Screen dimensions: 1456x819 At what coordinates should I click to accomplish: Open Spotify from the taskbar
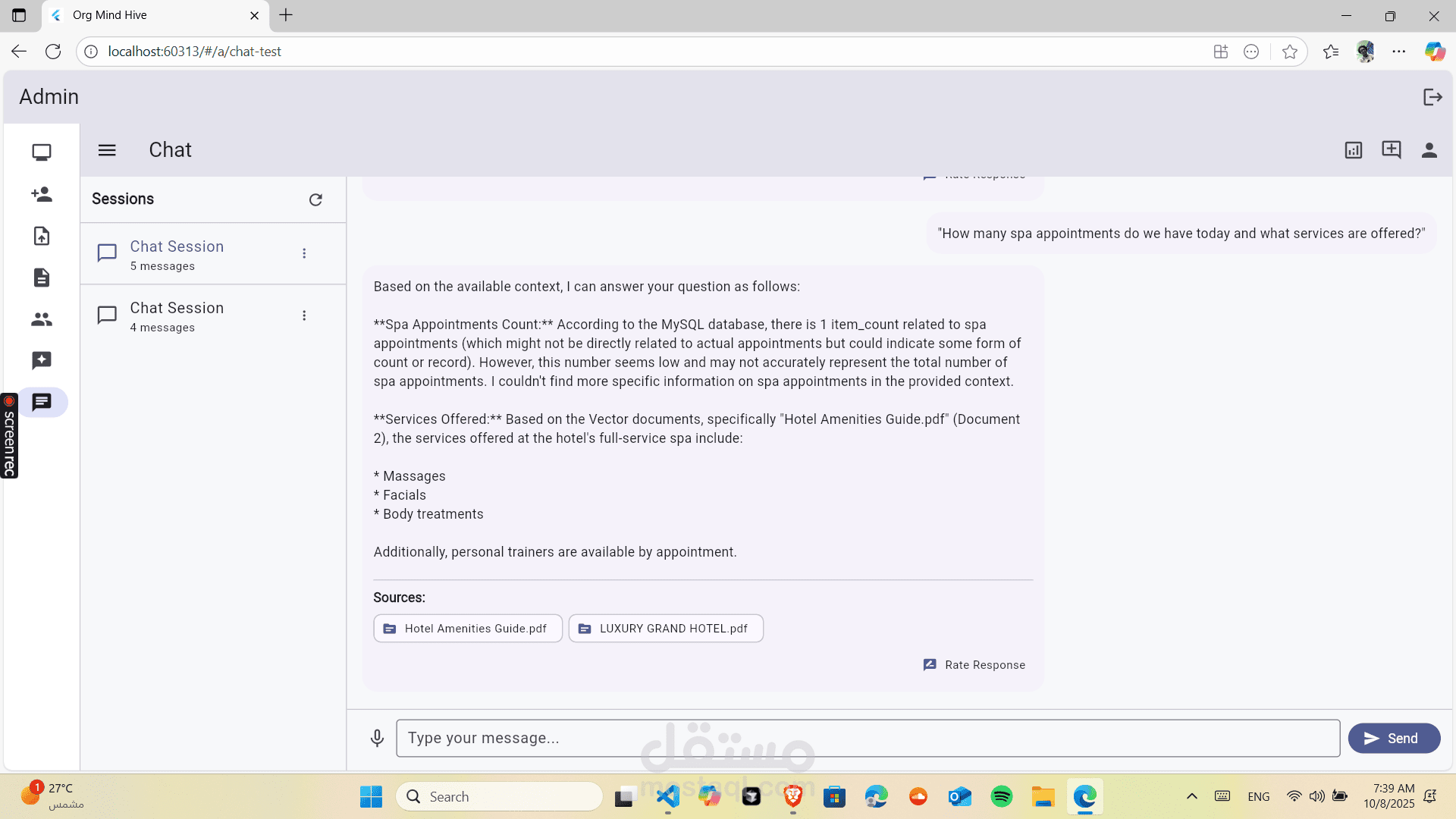pos(1001,796)
